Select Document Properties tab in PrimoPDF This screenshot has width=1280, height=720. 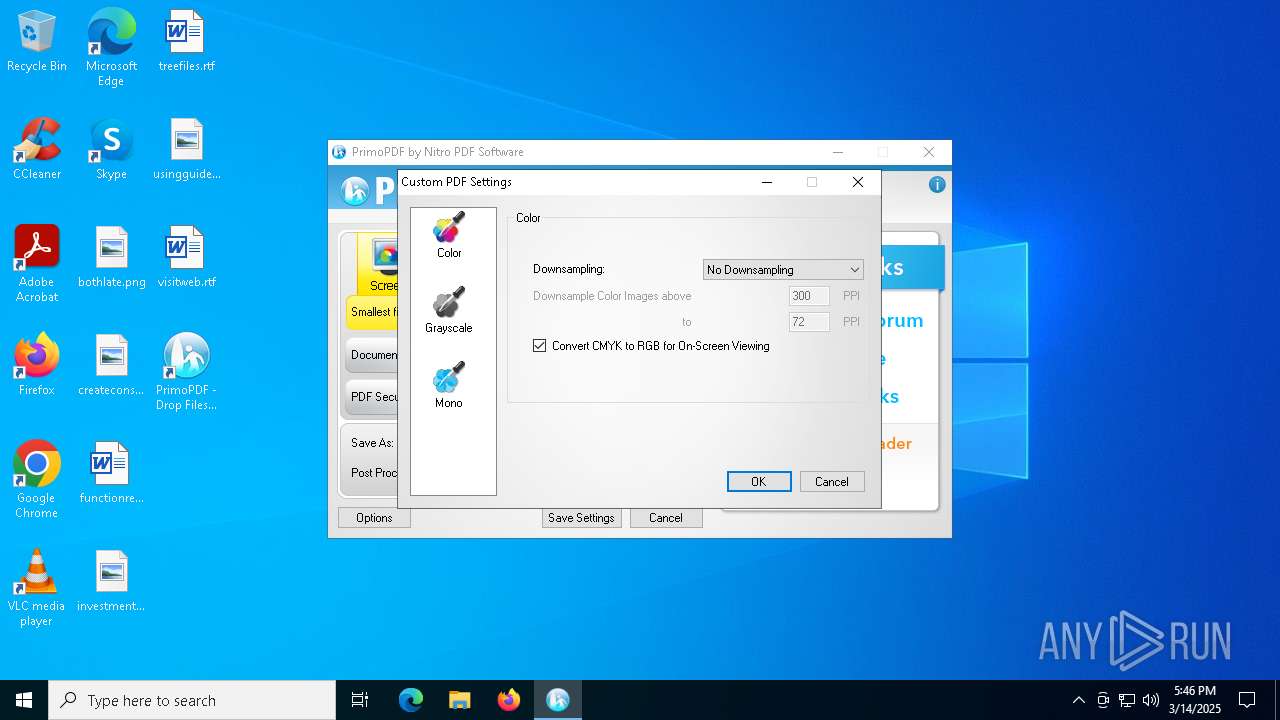(x=373, y=355)
